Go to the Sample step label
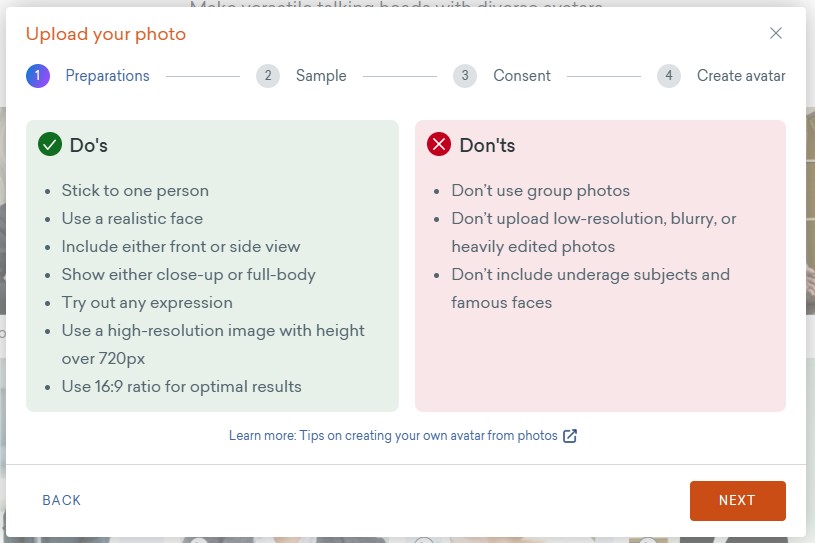Viewport: 815px width, 543px height. click(x=321, y=76)
